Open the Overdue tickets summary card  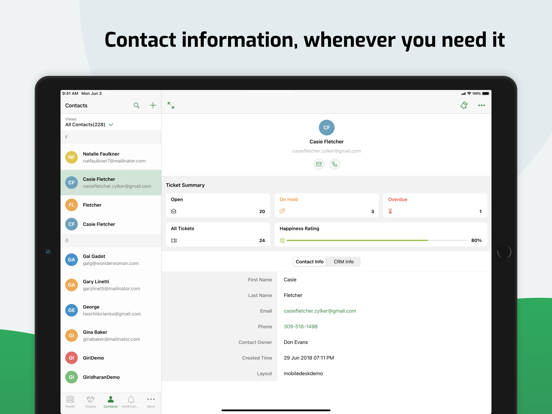pyautogui.click(x=435, y=205)
